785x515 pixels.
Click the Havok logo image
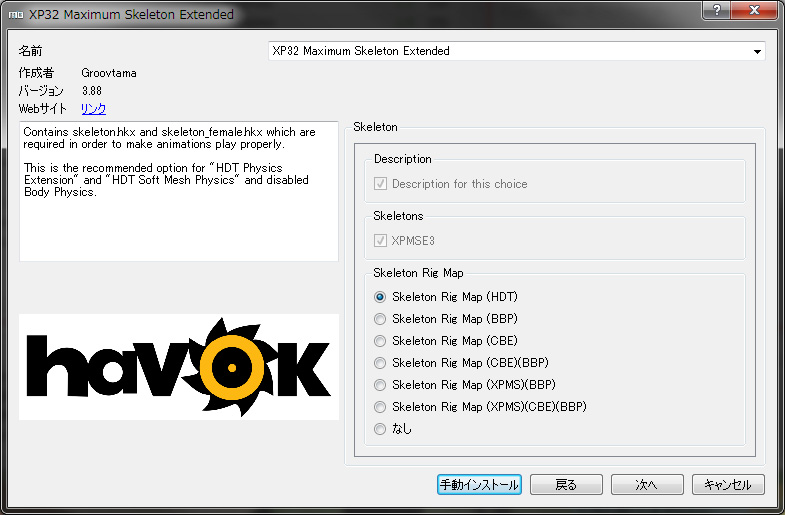pyautogui.click(x=179, y=367)
